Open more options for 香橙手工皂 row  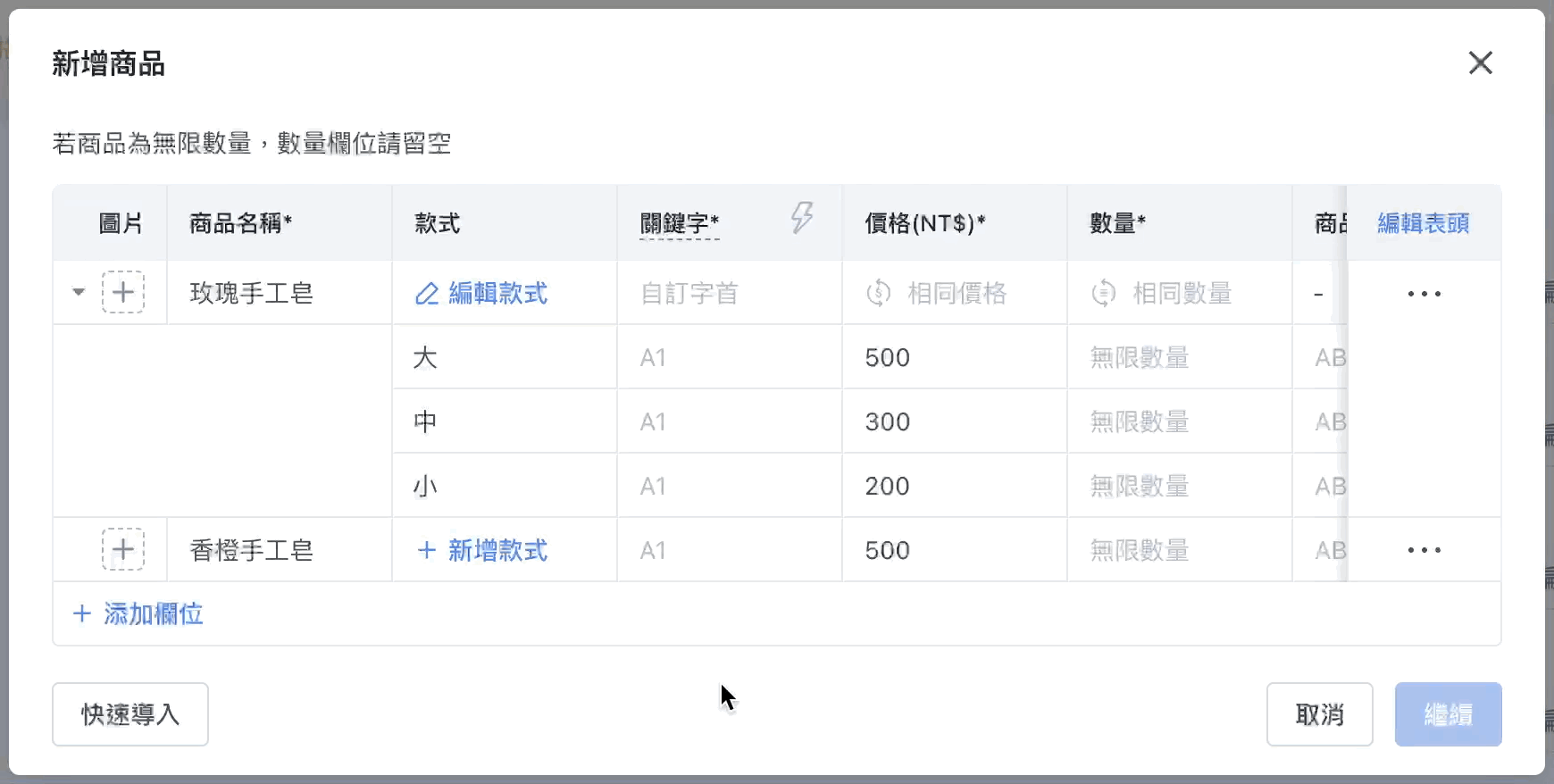point(1424,550)
